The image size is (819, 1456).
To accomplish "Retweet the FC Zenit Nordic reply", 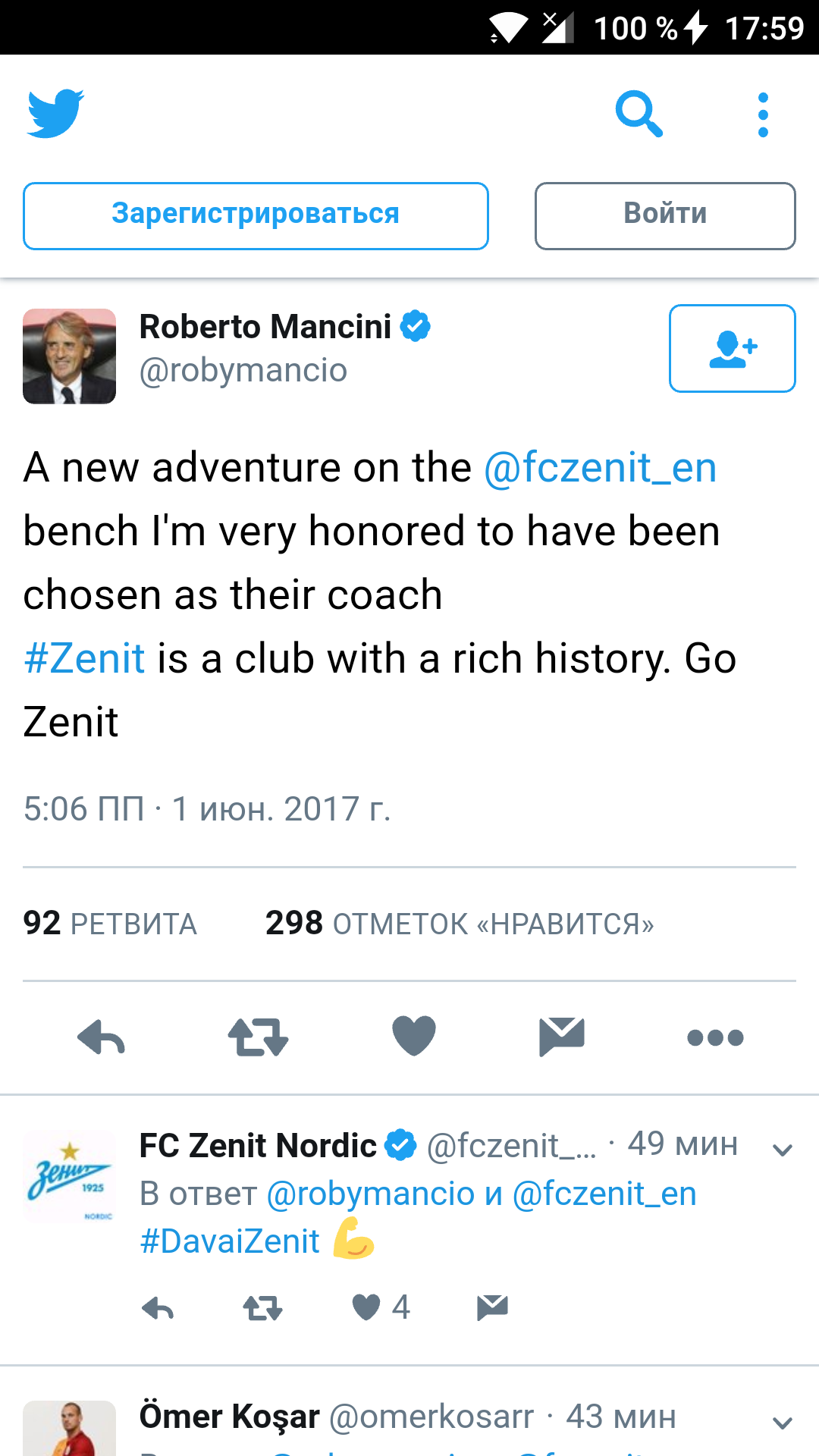I will tap(262, 1308).
